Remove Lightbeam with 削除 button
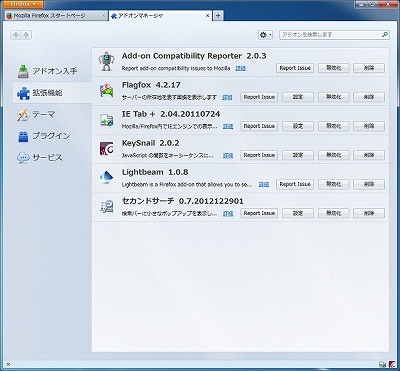Screen dimensions: 400x371 [x=369, y=184]
